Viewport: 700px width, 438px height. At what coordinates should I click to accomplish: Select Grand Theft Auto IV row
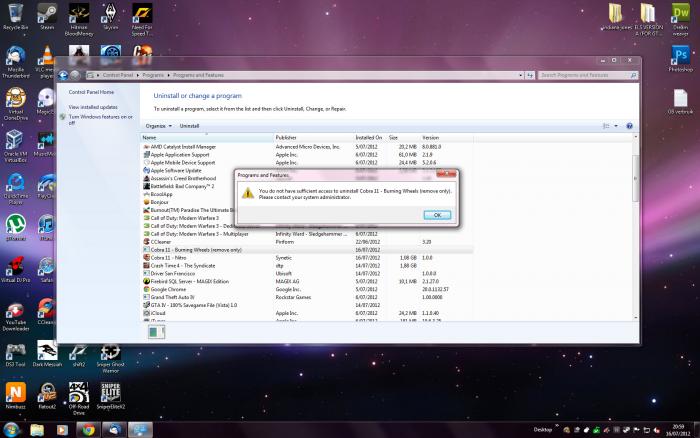pos(307,297)
